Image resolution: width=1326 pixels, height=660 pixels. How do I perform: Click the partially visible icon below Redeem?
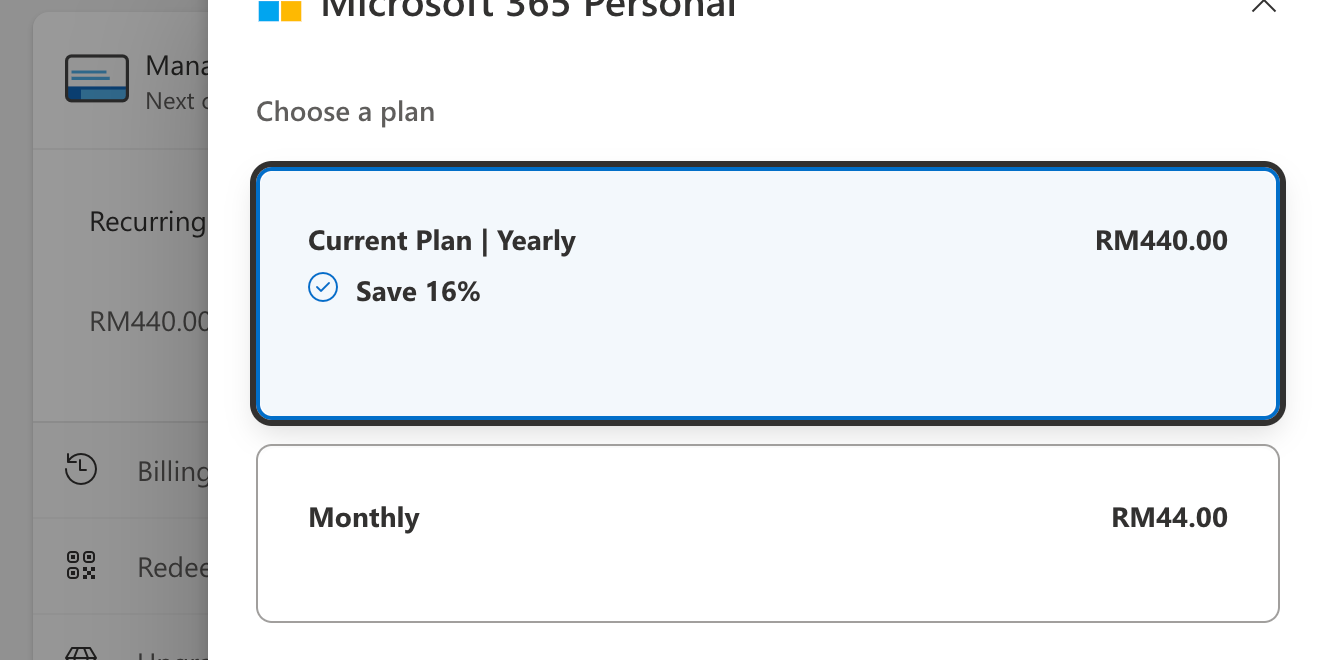81,653
